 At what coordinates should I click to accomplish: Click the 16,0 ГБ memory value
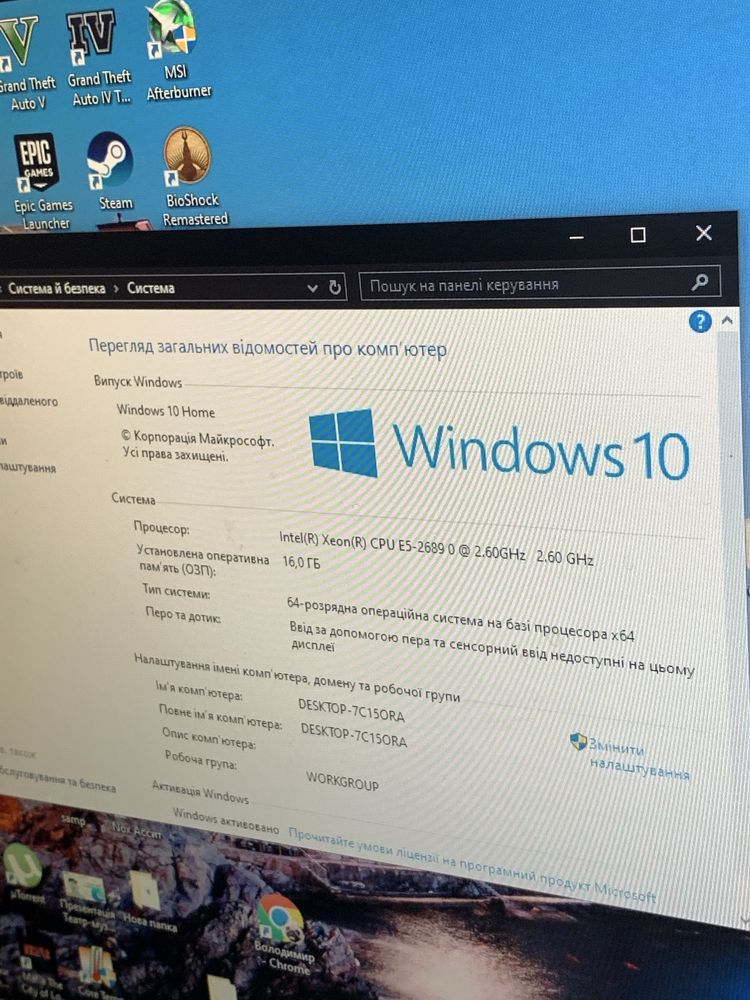click(301, 561)
